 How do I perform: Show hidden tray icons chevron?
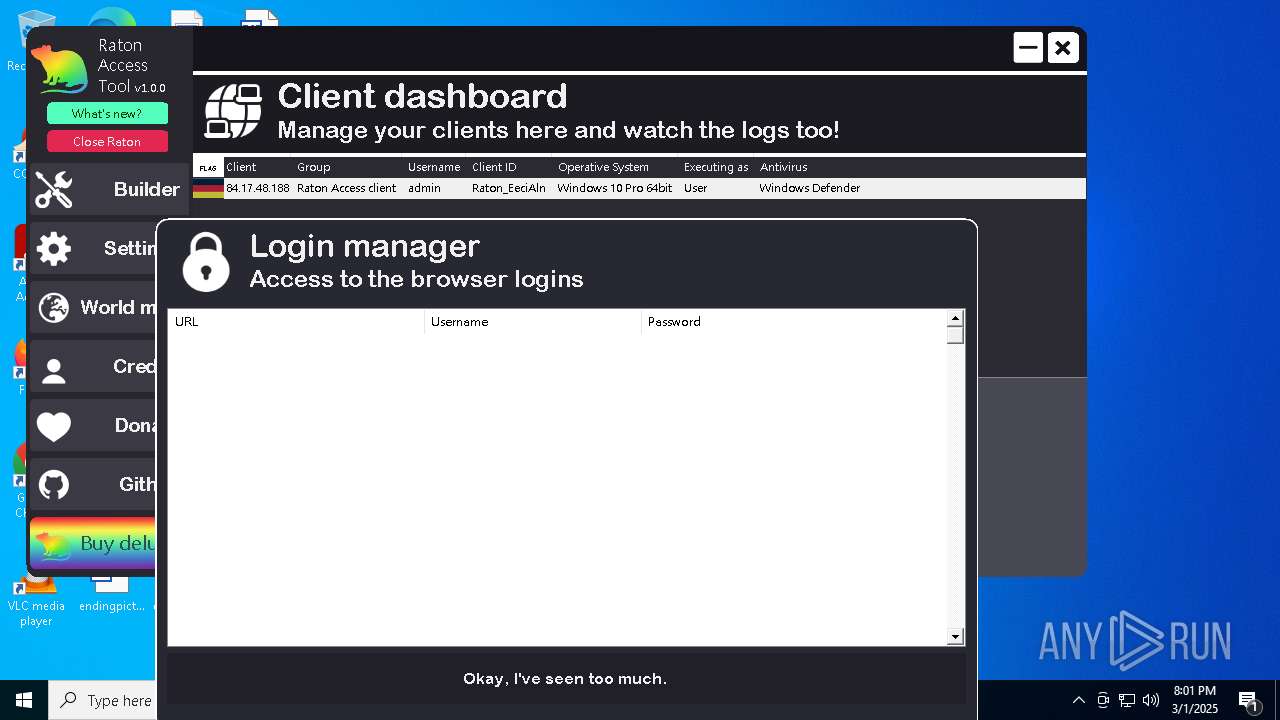tap(1078, 700)
